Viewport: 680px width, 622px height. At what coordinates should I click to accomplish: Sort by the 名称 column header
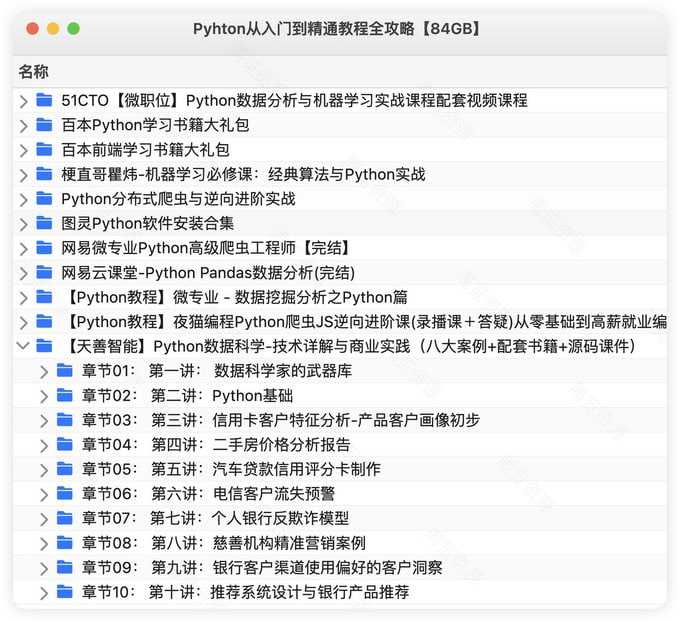coord(33,72)
